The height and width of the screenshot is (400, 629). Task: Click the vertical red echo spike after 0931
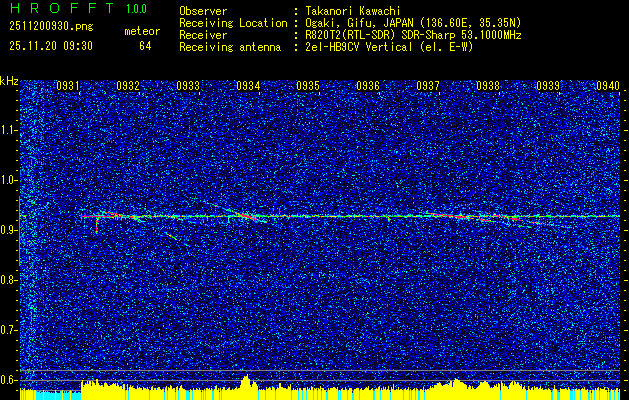(97, 224)
